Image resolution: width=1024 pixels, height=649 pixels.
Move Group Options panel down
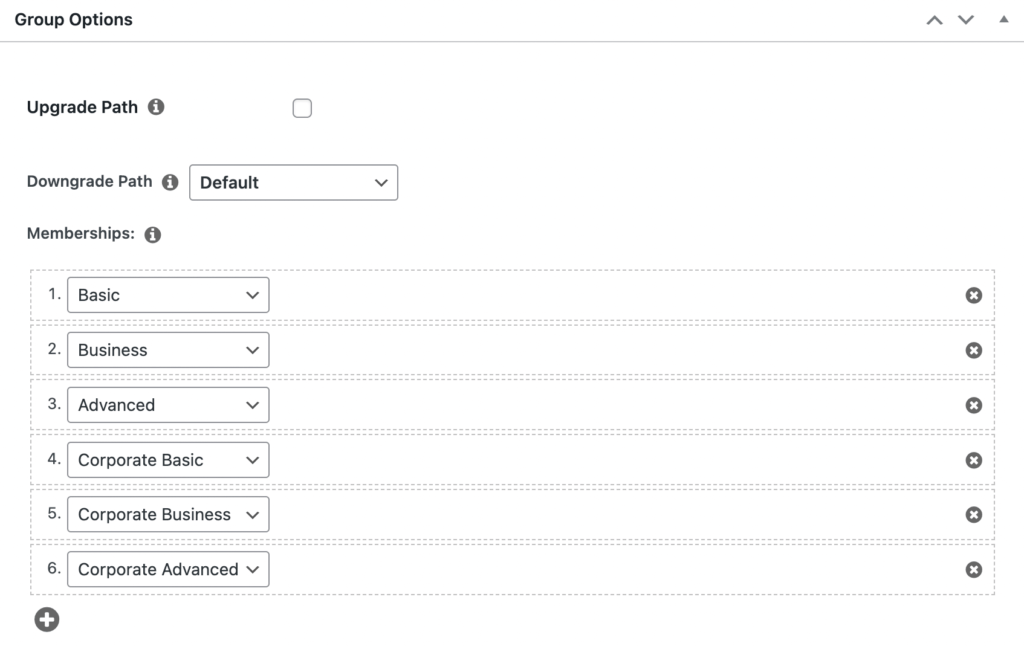[x=966, y=20]
